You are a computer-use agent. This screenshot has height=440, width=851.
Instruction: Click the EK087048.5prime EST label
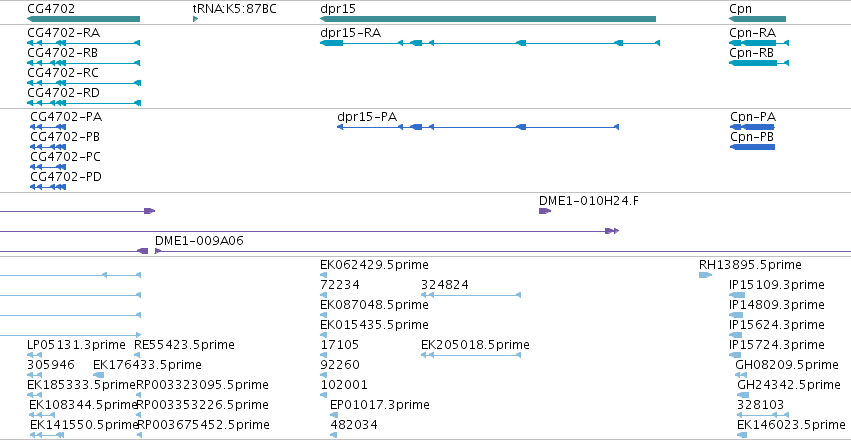coord(374,305)
